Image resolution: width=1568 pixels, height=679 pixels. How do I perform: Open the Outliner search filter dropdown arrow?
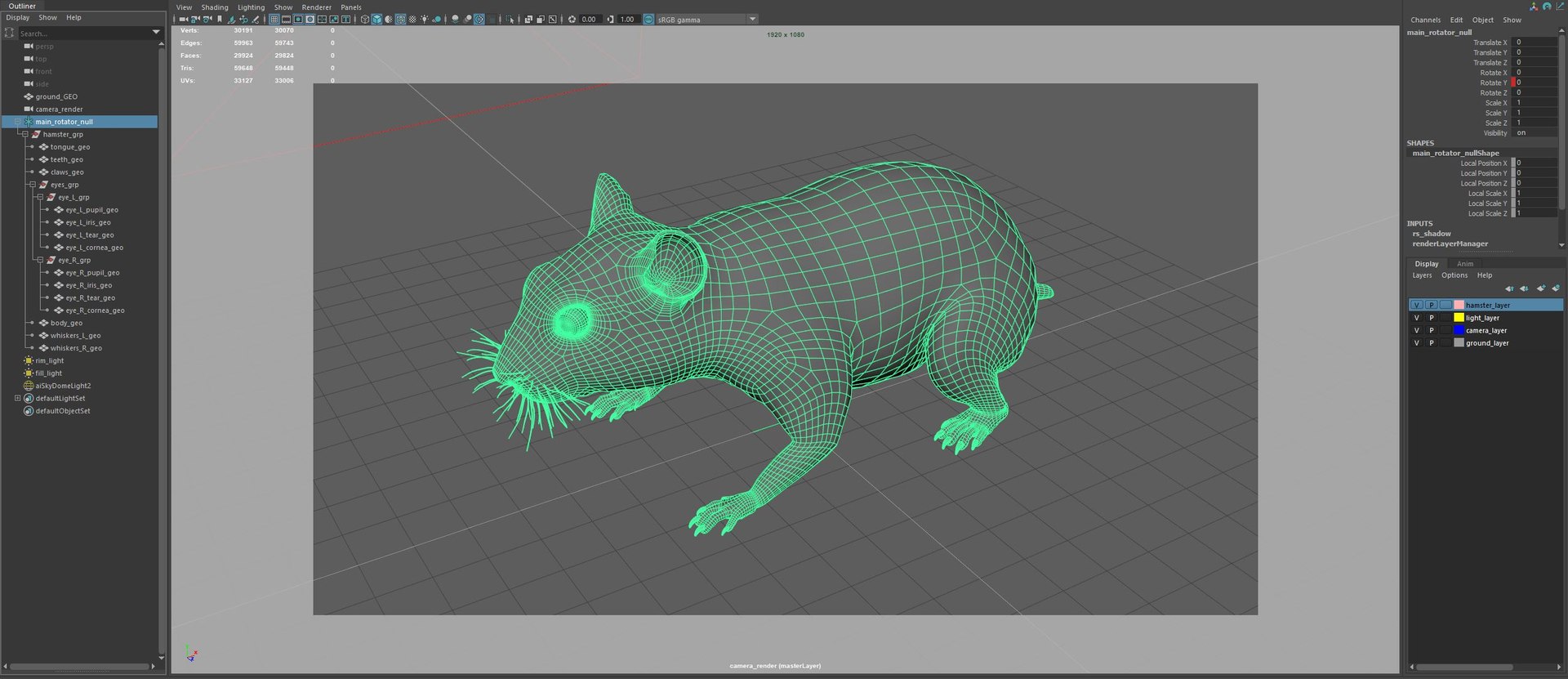click(156, 33)
